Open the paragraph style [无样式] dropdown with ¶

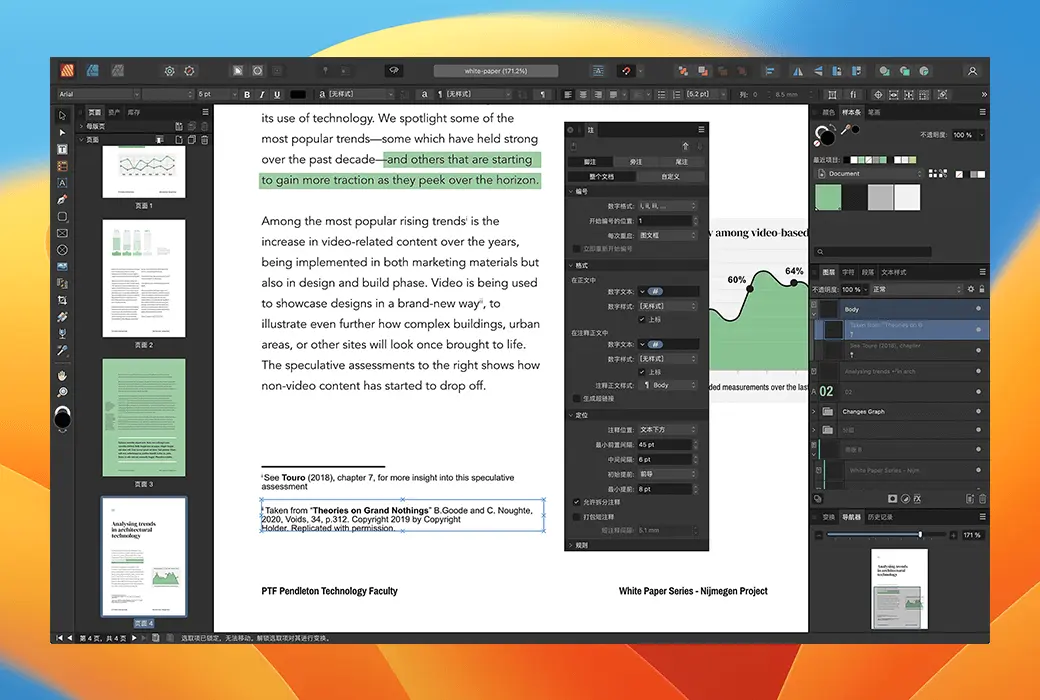tap(474, 94)
